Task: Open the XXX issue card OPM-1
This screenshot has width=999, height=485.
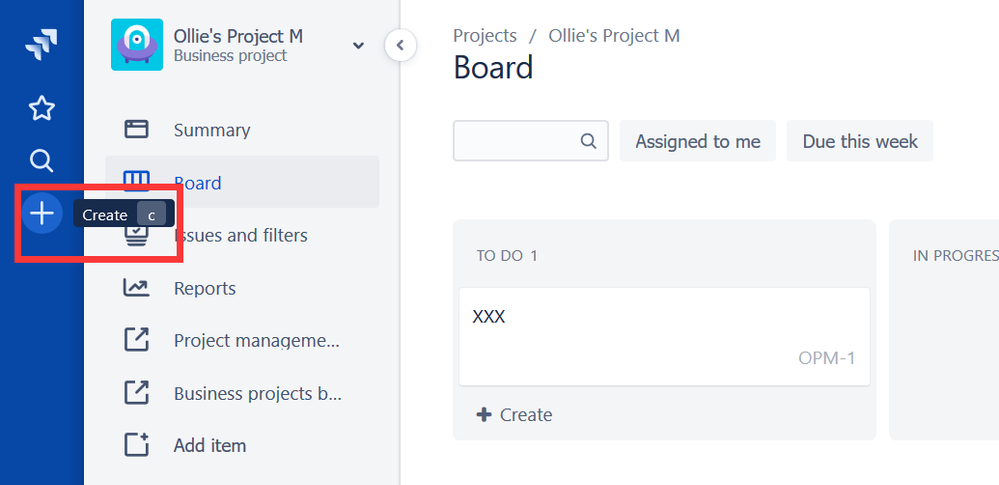Action: [665, 337]
